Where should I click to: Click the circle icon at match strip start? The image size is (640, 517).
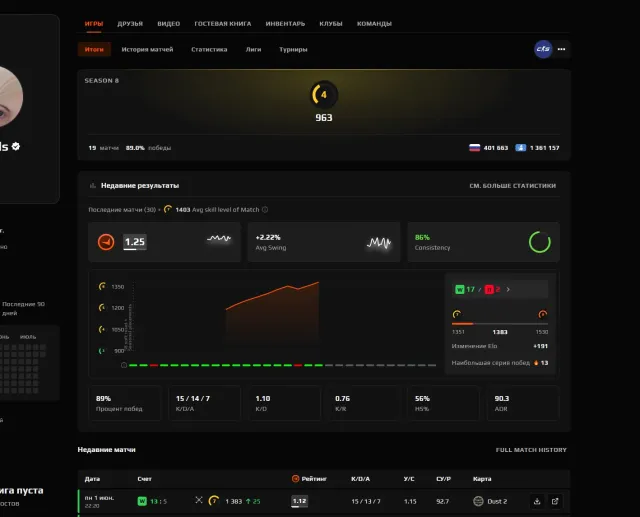pos(124,365)
